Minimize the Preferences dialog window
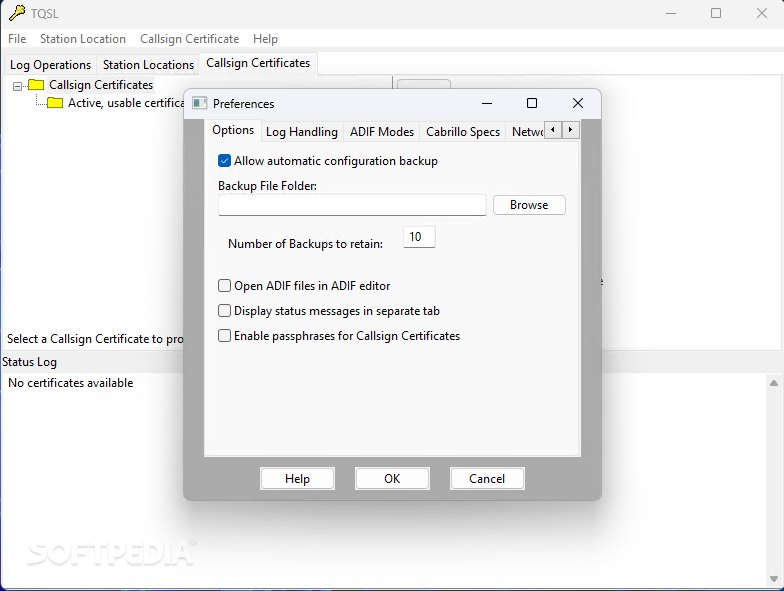 point(487,103)
